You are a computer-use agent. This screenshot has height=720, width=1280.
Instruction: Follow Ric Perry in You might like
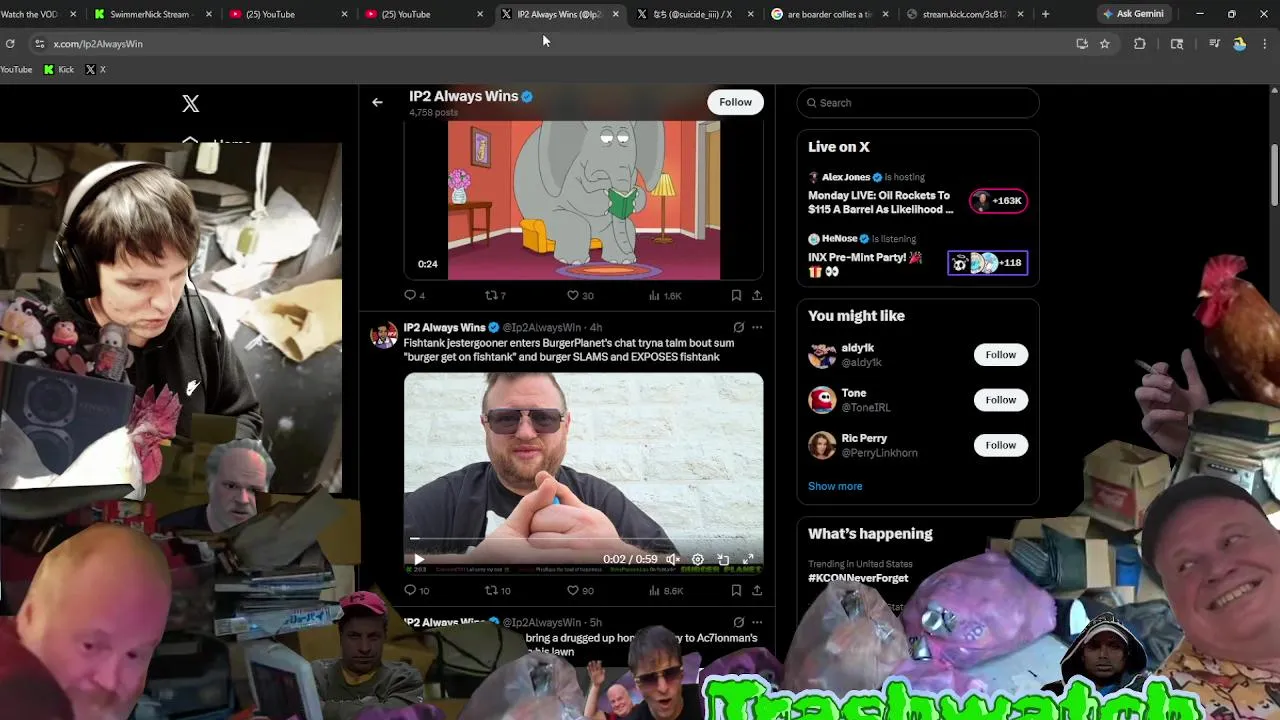1000,445
